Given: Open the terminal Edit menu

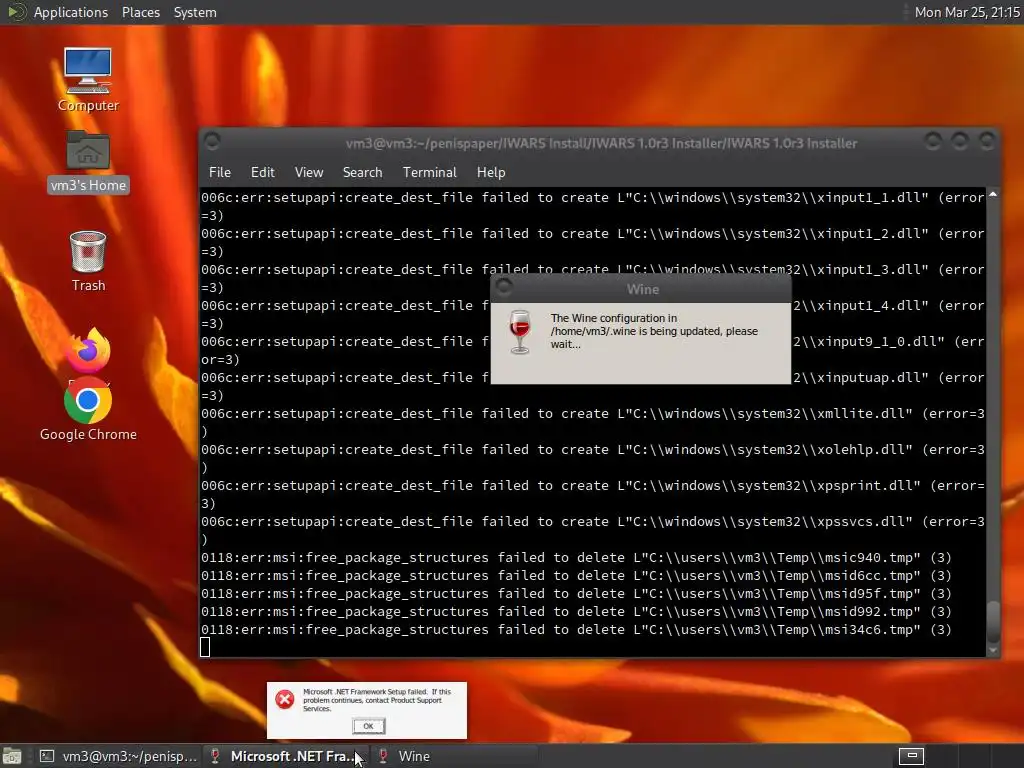Looking at the screenshot, I should coord(263,172).
